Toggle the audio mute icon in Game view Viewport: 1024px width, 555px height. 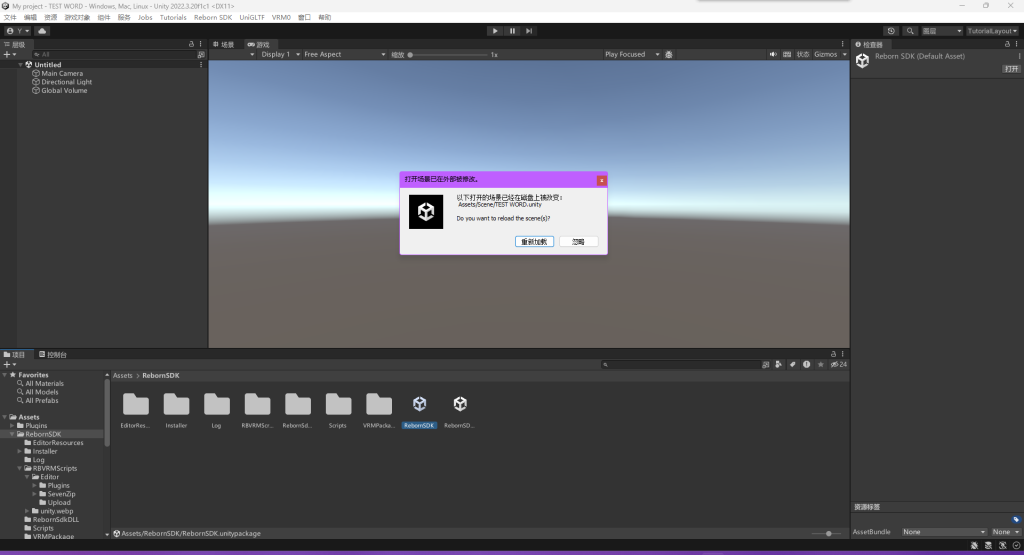(x=772, y=54)
